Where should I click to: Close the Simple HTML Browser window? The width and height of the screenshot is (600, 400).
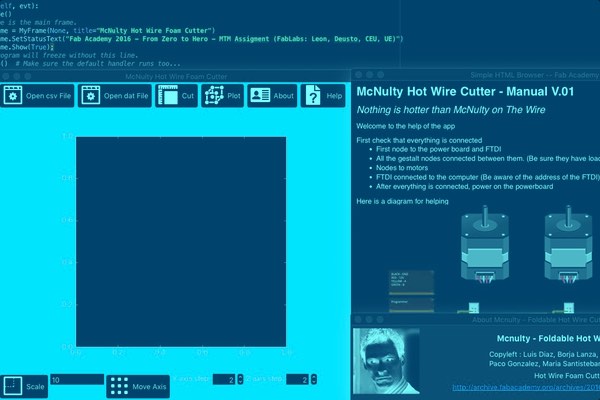coord(359,75)
